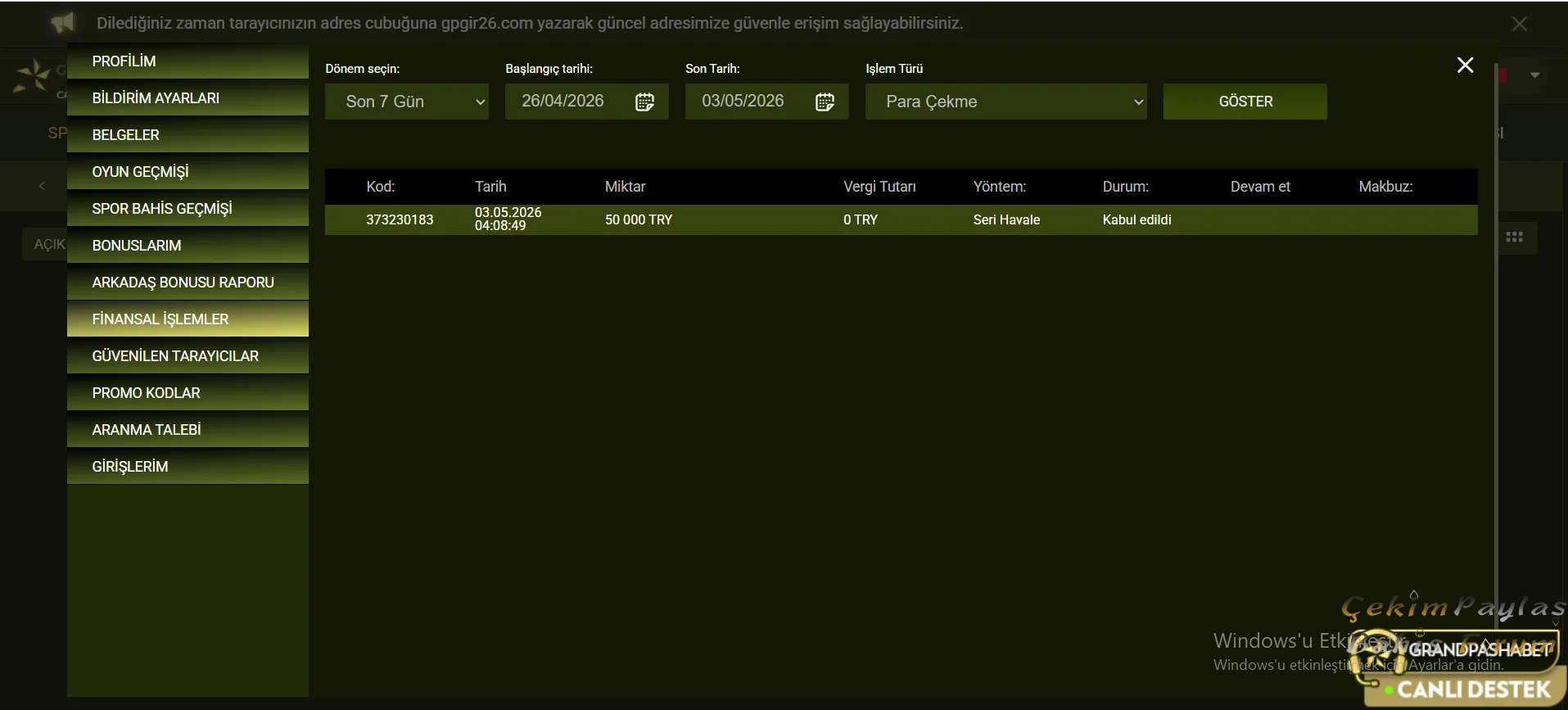The height and width of the screenshot is (710, 1568).
Task: Open the start date calendar picker
Action: [x=644, y=102]
